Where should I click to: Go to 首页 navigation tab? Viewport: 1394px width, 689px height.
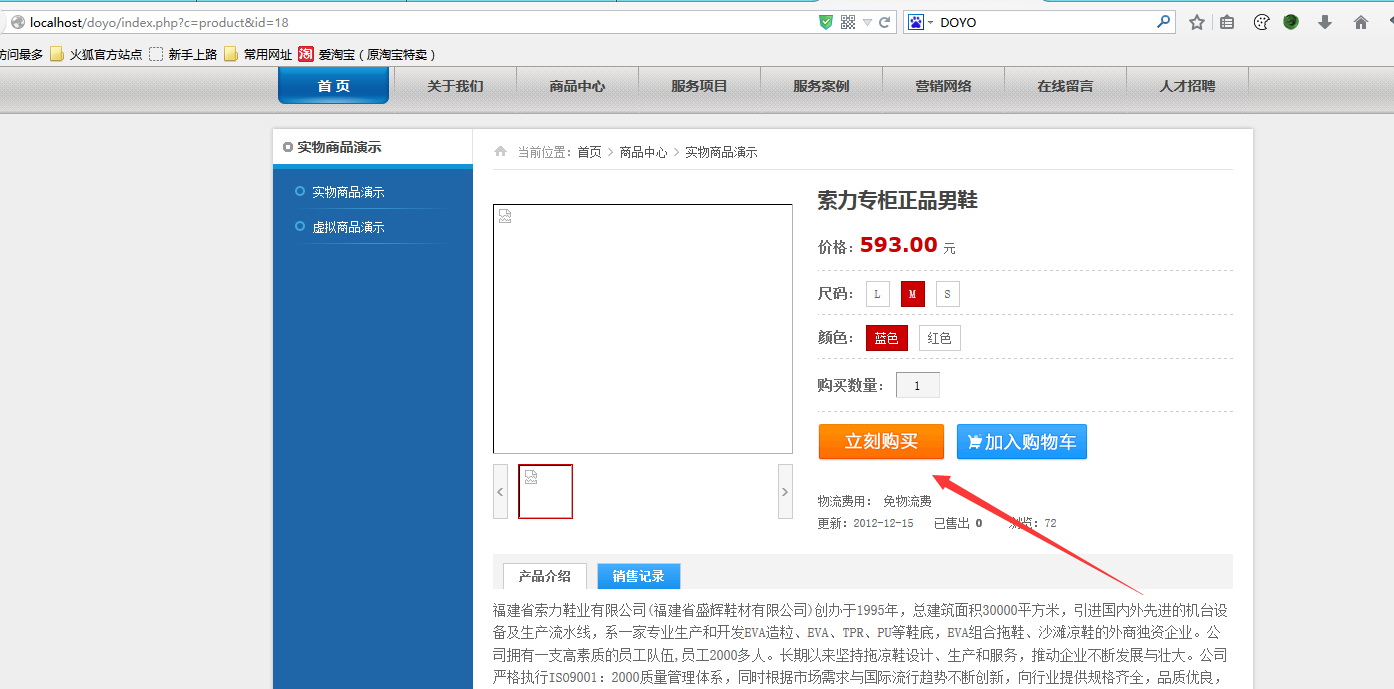pyautogui.click(x=333, y=86)
